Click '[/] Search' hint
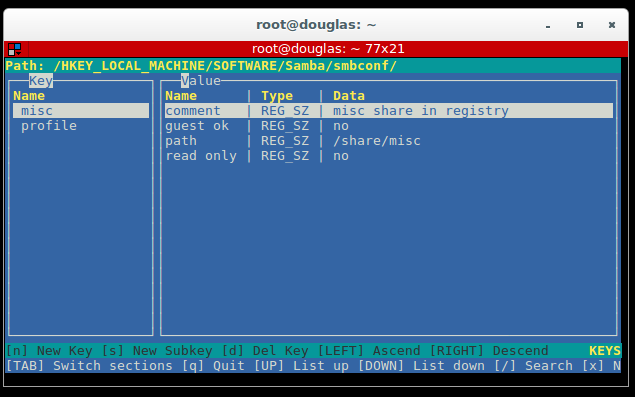 tap(533, 365)
